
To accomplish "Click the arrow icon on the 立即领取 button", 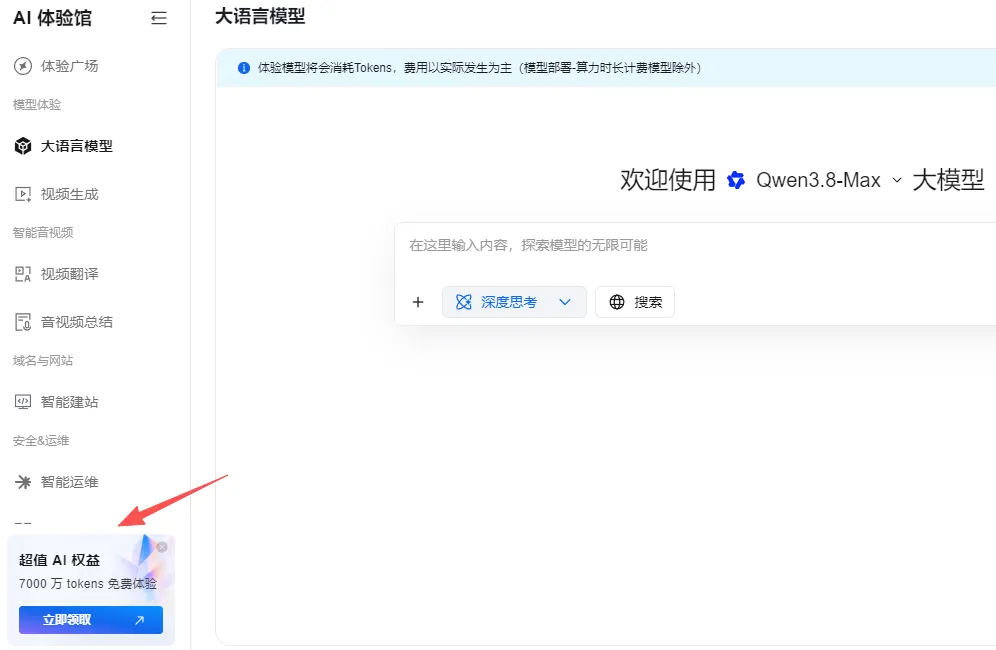I will pyautogui.click(x=139, y=620).
